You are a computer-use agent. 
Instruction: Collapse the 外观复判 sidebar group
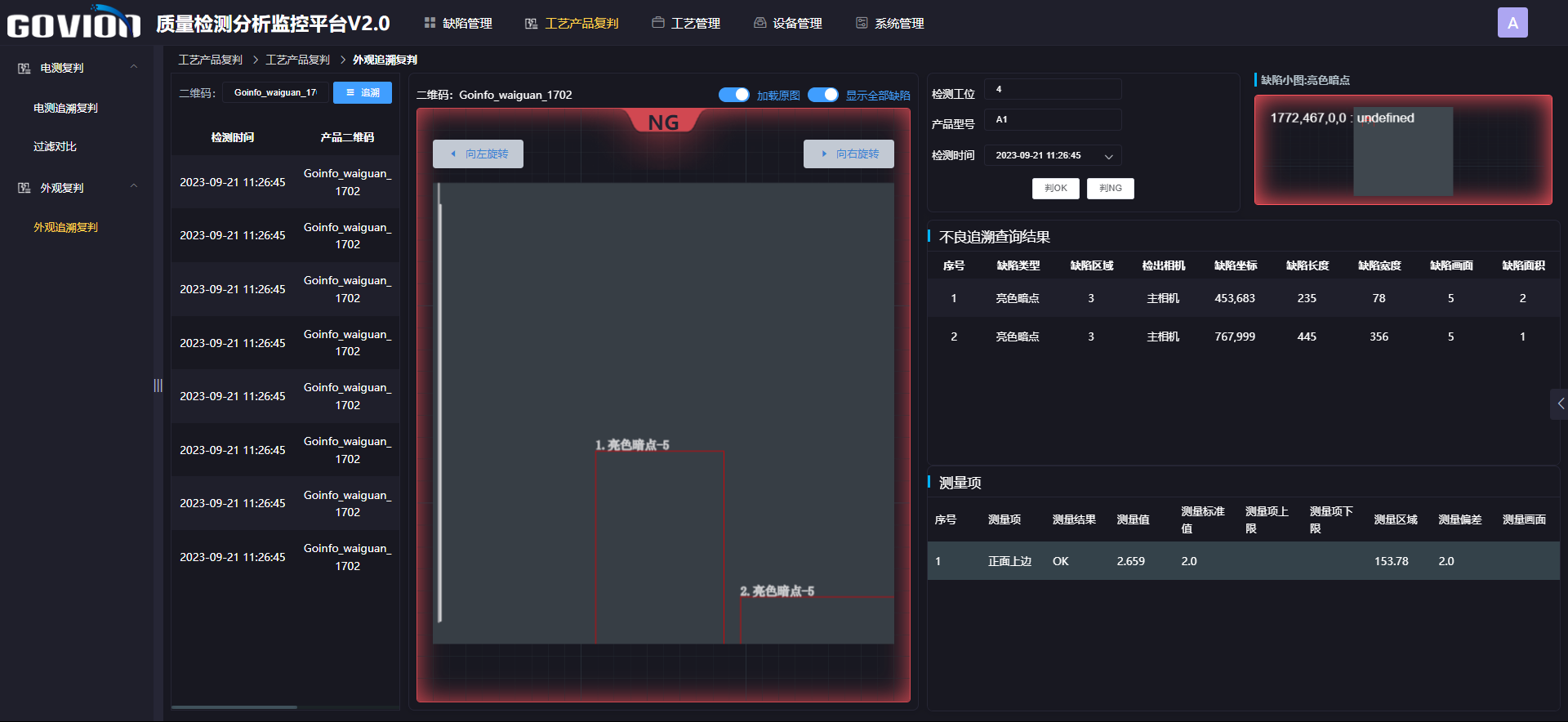[x=134, y=188]
